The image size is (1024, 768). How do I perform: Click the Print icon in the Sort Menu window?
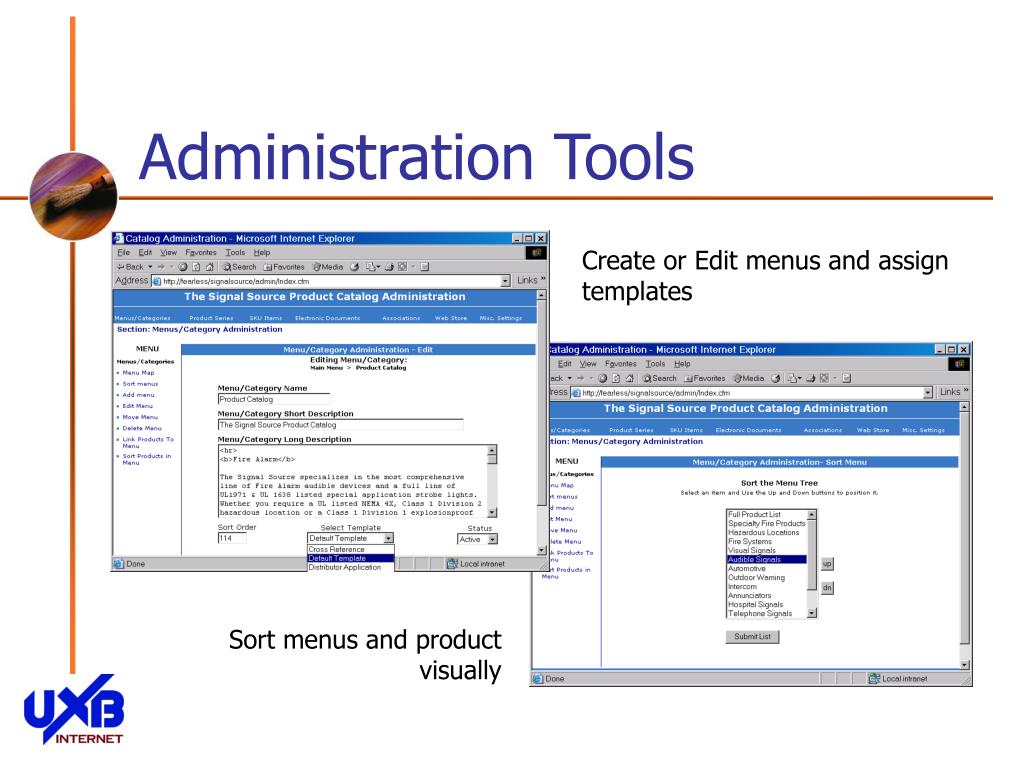(x=810, y=378)
